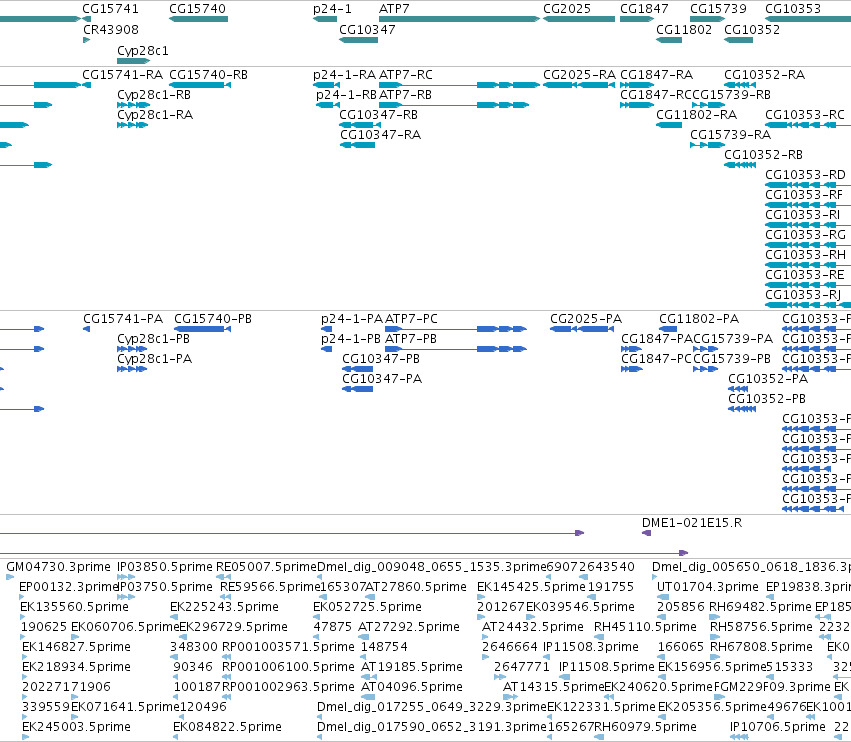The height and width of the screenshot is (742, 851).
Task: Open transcript p24-1-RA label
Action: tap(345, 75)
